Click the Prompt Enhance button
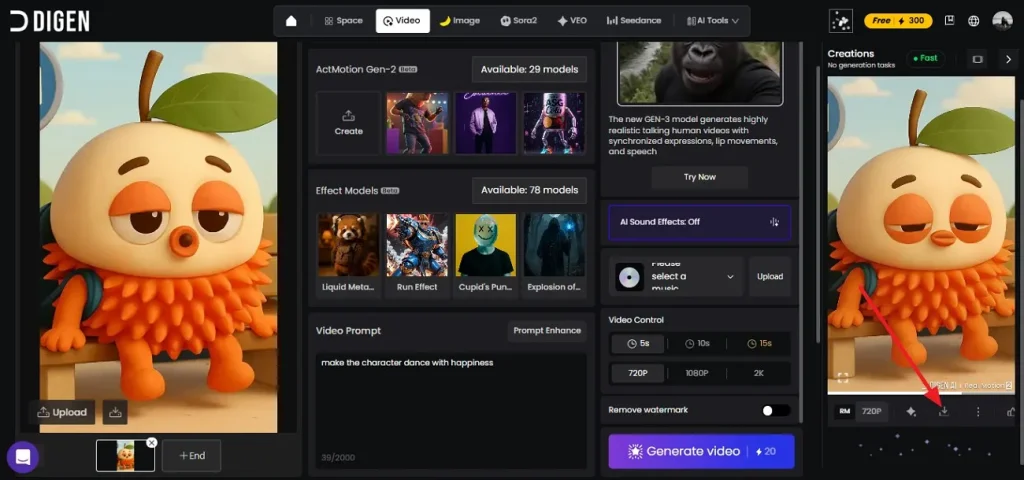 coord(547,330)
